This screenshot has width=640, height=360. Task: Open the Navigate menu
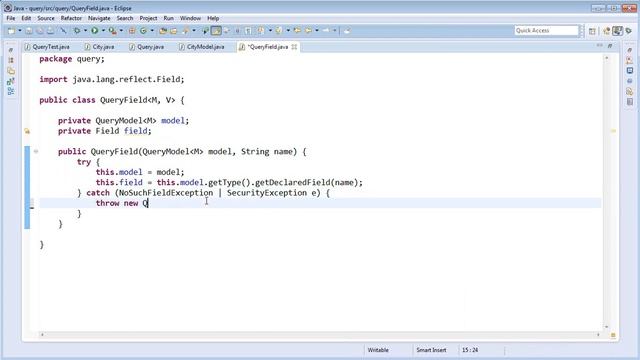point(99,18)
